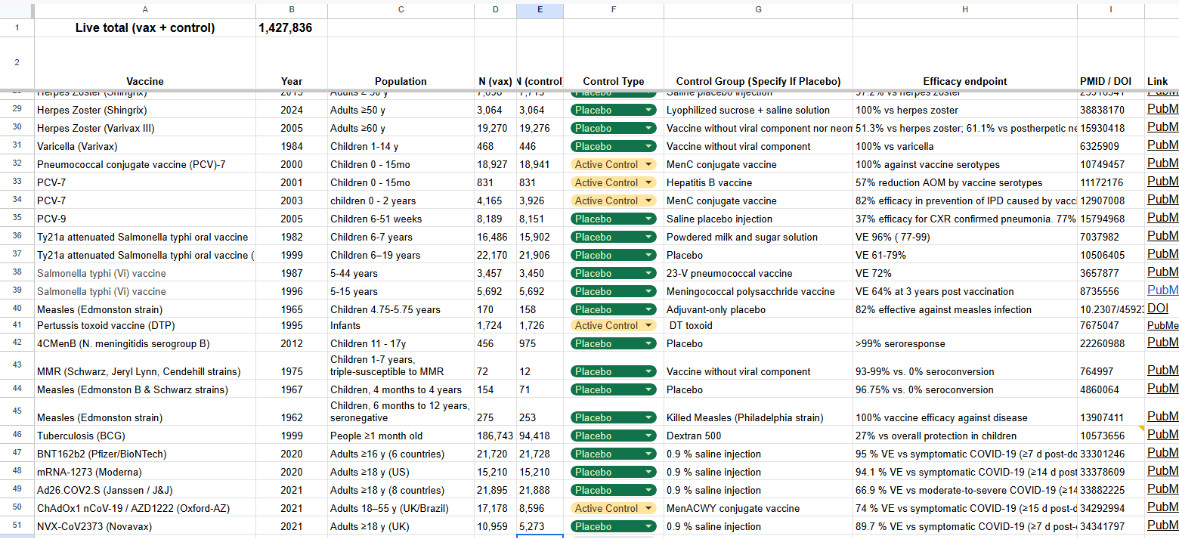Select row 46 header number
Screen dimensions: 1179x538
(x=17, y=435)
